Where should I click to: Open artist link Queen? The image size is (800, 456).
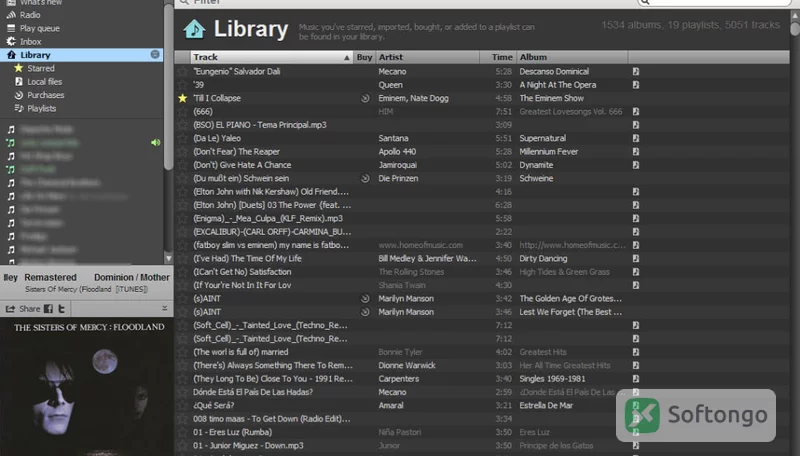[390, 85]
